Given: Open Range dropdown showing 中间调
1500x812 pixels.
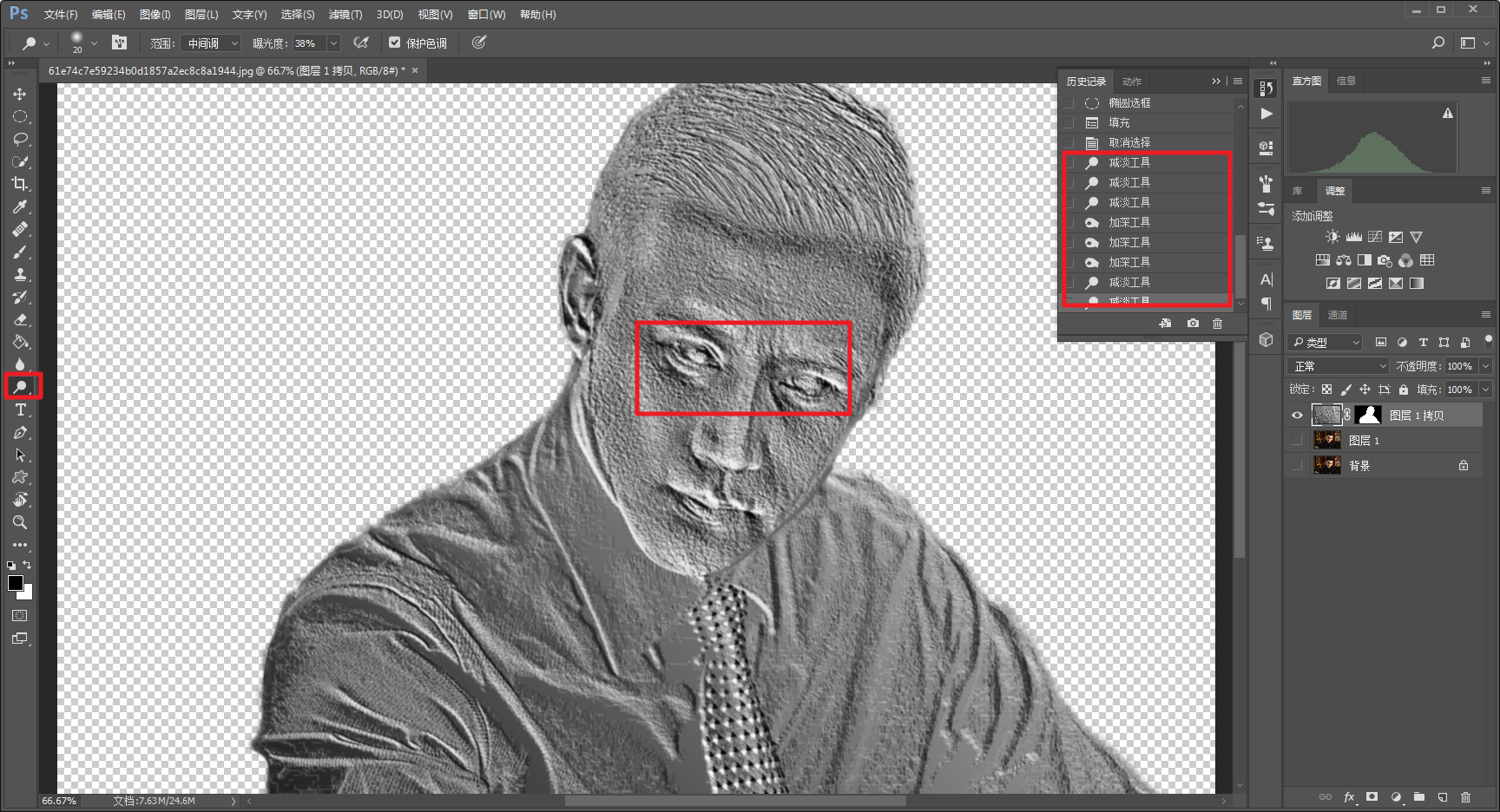Looking at the screenshot, I should (211, 43).
